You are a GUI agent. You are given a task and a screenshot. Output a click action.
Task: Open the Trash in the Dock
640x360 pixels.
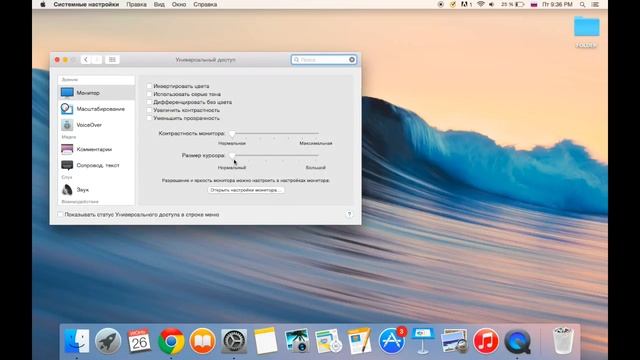point(563,341)
